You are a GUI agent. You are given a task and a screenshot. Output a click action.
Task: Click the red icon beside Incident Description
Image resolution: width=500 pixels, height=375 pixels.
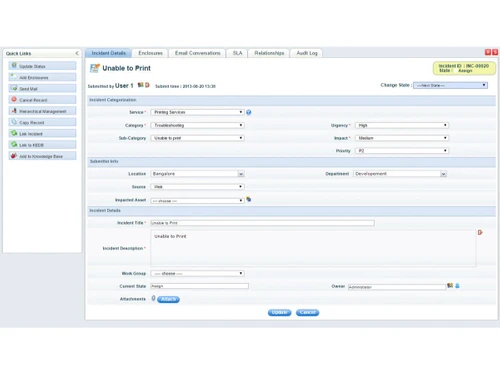tap(480, 232)
